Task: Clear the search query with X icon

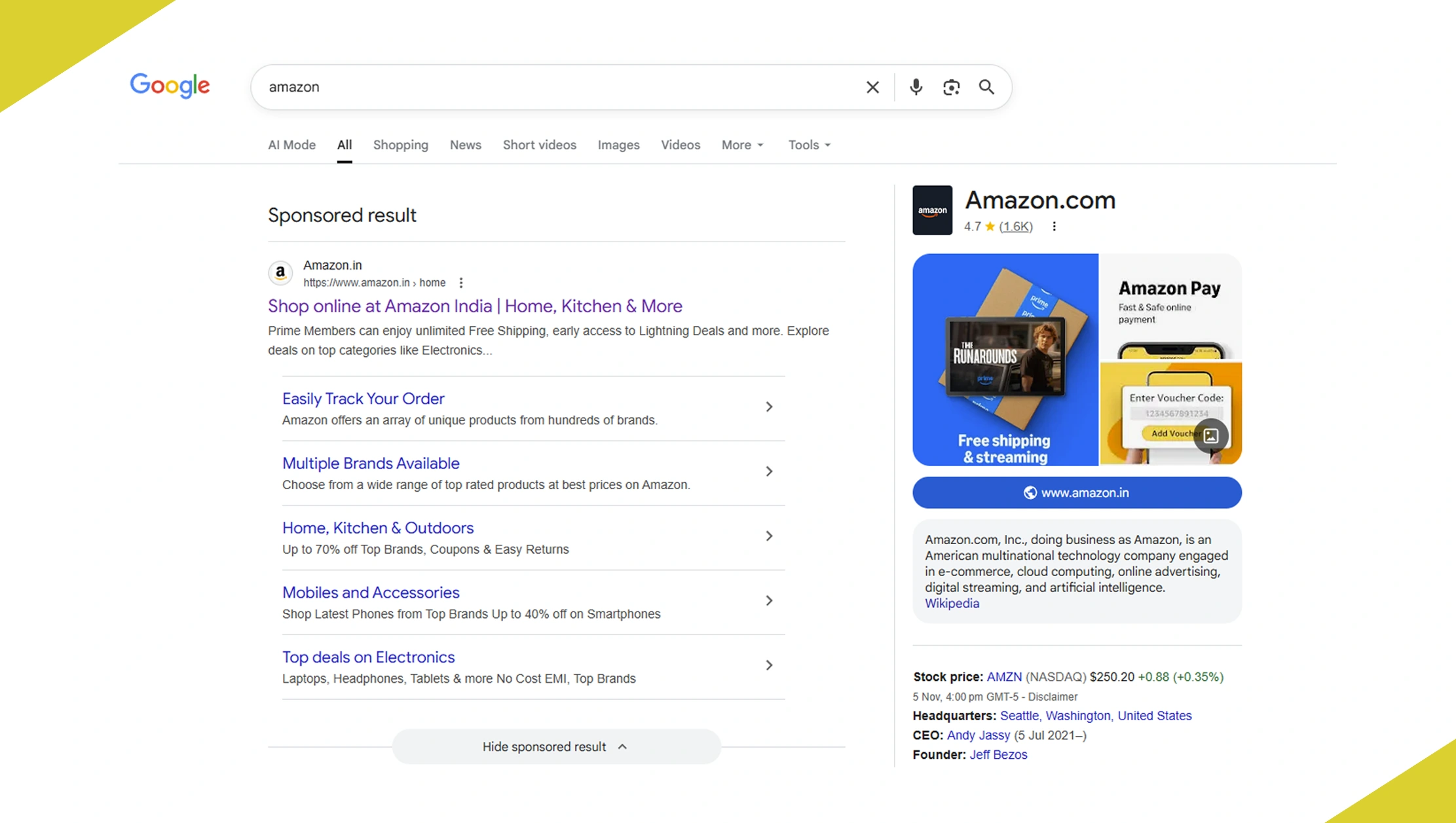Action: pyautogui.click(x=872, y=87)
